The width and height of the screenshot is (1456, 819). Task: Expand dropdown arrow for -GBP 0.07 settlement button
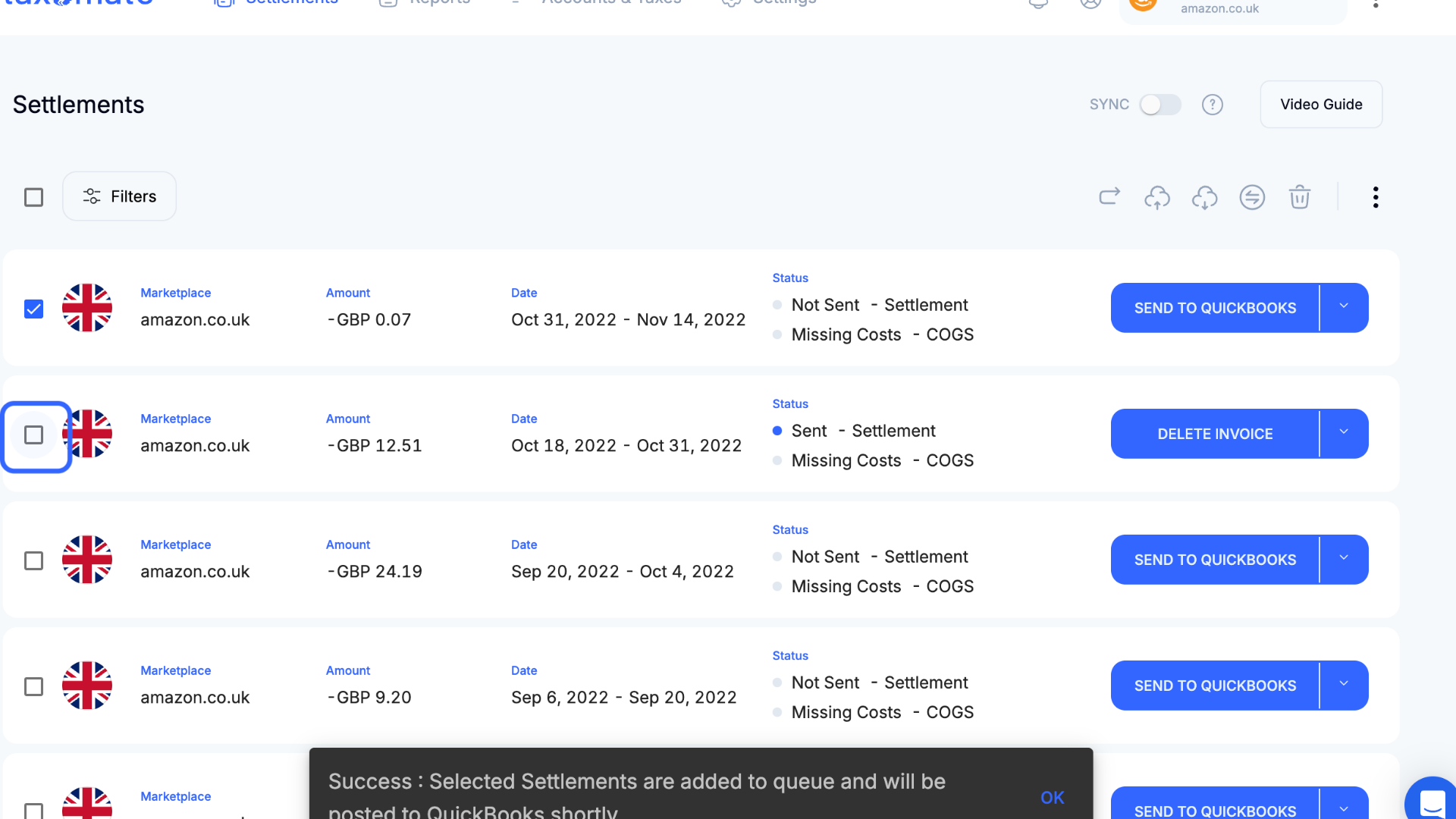tap(1344, 307)
